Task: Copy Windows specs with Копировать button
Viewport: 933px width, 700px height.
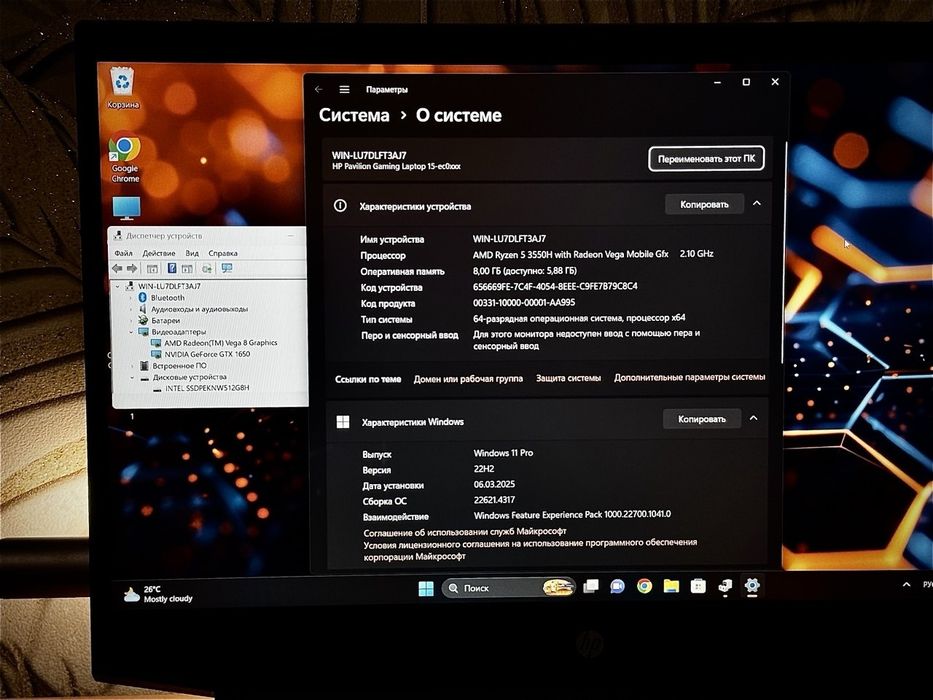Action: coord(702,419)
